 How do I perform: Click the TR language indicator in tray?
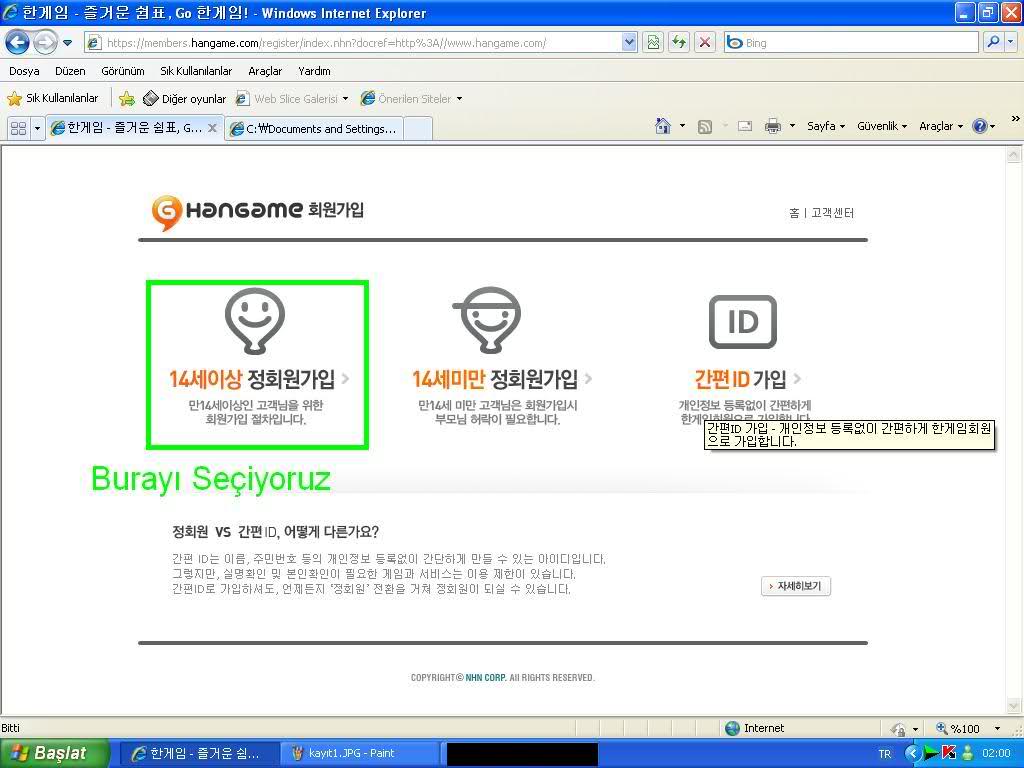point(884,754)
